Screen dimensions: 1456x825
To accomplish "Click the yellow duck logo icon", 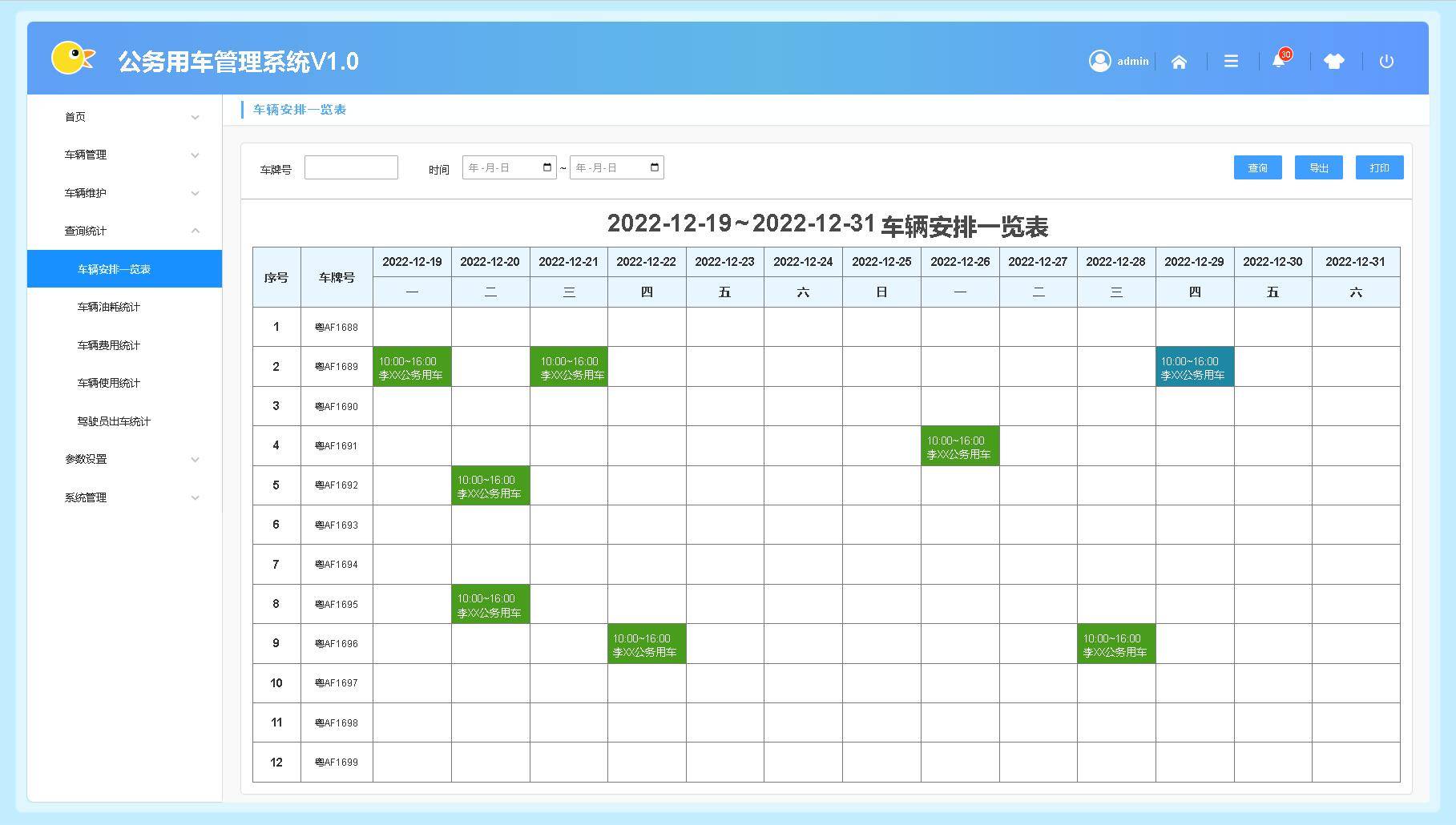I will point(73,58).
